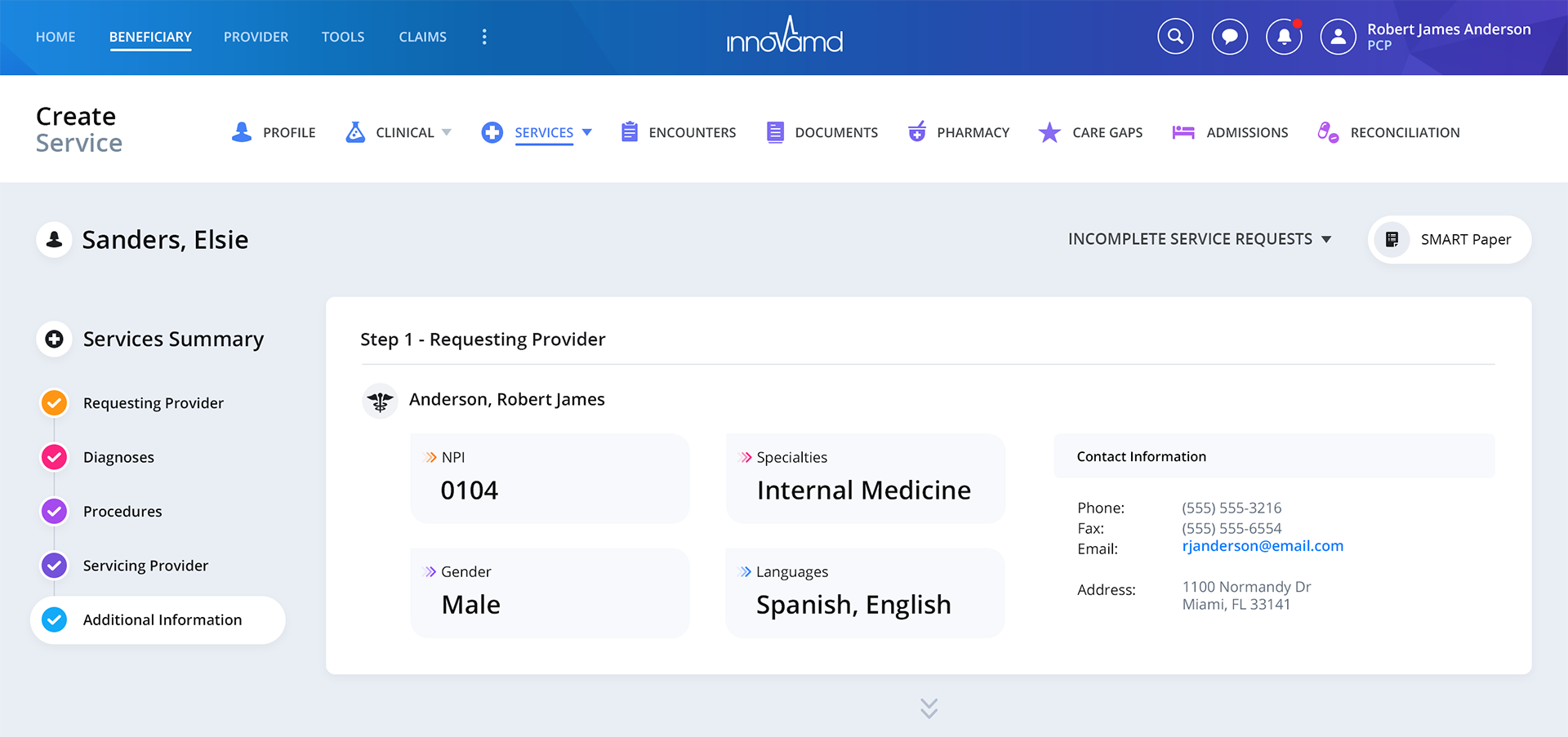
Task: Click the pink check for Diagnoses step
Action: coord(54,457)
